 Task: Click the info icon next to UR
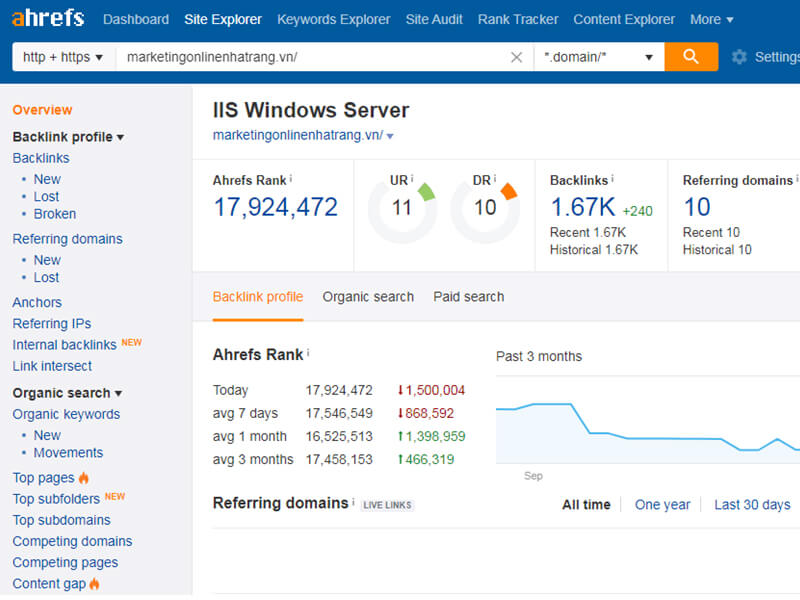click(412, 178)
